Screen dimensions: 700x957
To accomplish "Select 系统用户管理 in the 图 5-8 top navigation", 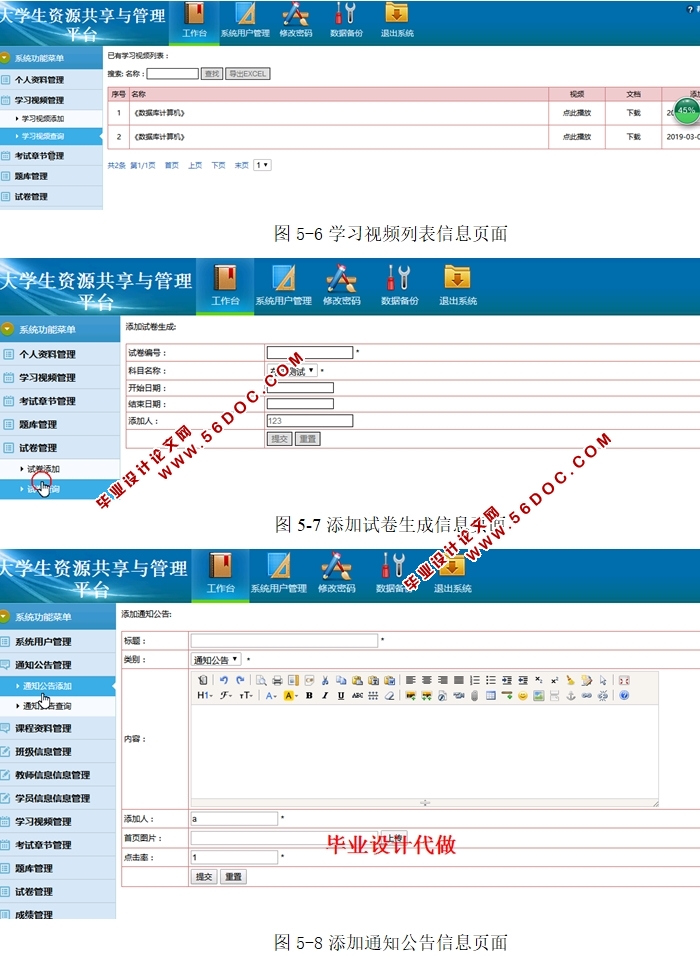I will point(278,588).
